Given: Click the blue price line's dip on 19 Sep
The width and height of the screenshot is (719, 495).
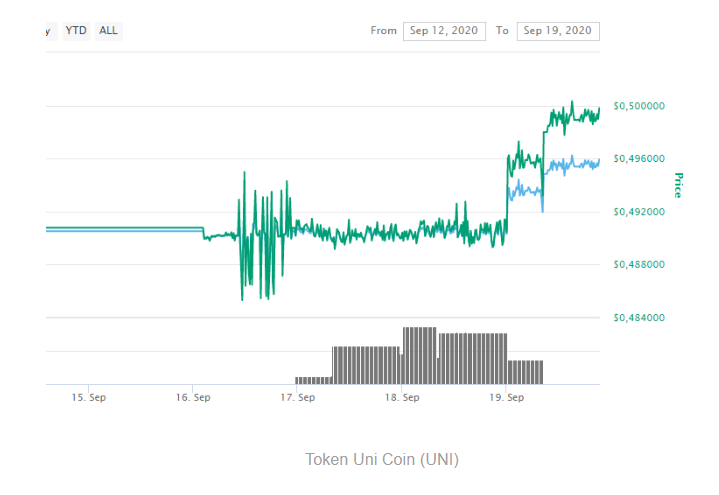Looking at the screenshot, I should [x=542, y=207].
